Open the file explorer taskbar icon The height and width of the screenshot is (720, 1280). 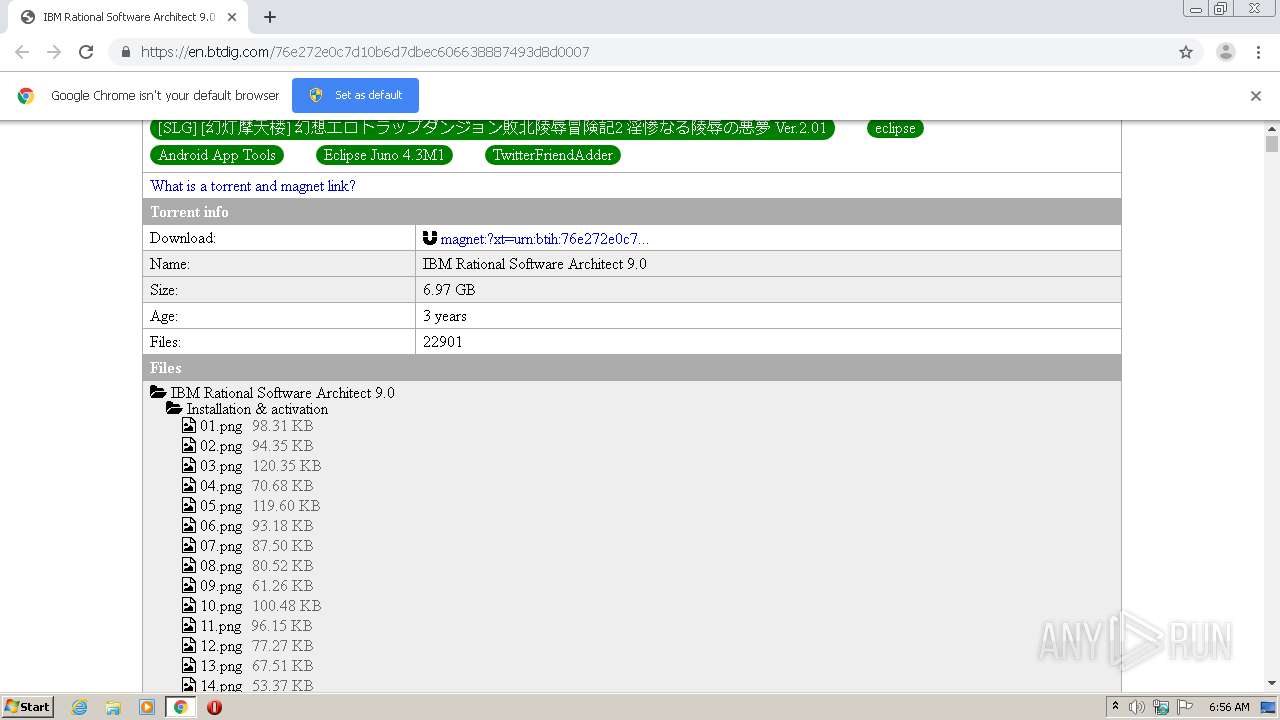coord(113,707)
